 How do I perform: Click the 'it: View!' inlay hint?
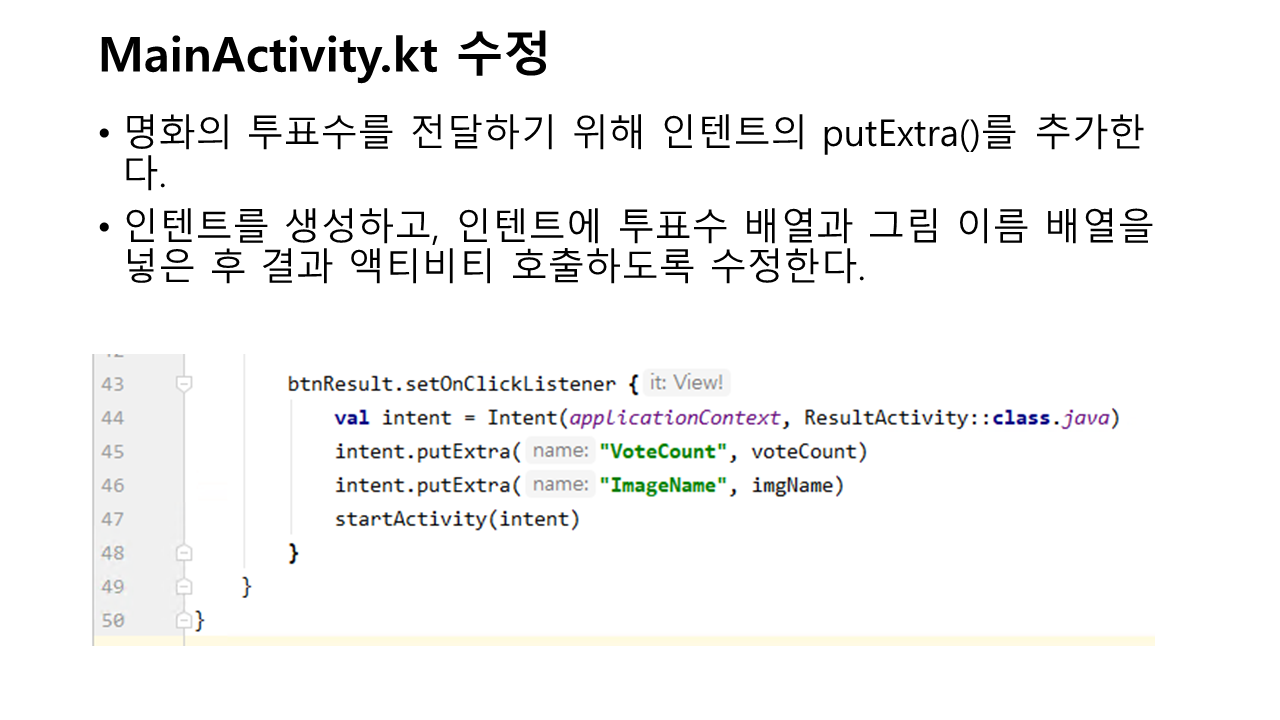coord(686,383)
